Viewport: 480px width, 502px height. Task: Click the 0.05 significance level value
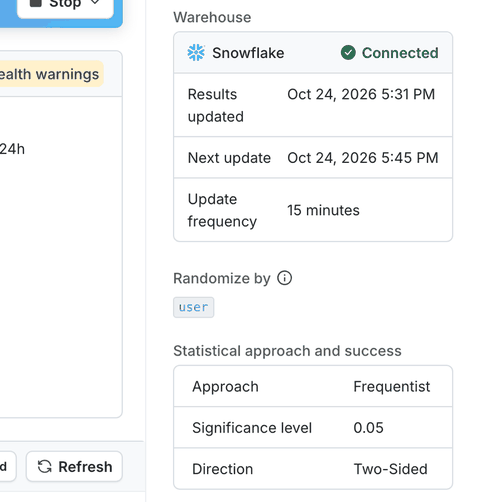(x=368, y=428)
